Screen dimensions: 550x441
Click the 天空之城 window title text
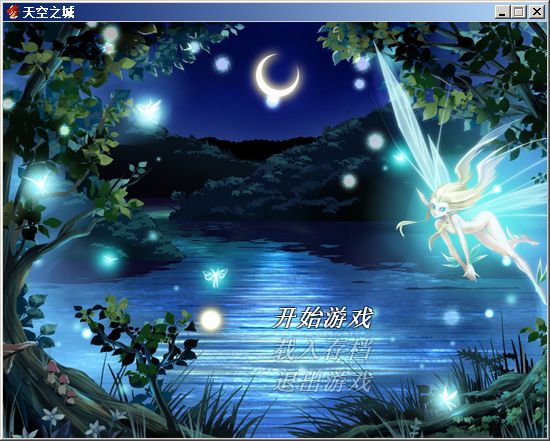coord(48,13)
